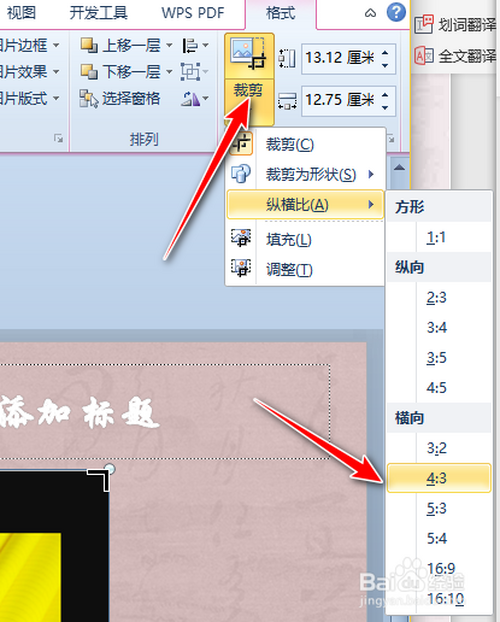Open picture styles dialog launcher
Screen dimensions: 500x622
click(58, 138)
